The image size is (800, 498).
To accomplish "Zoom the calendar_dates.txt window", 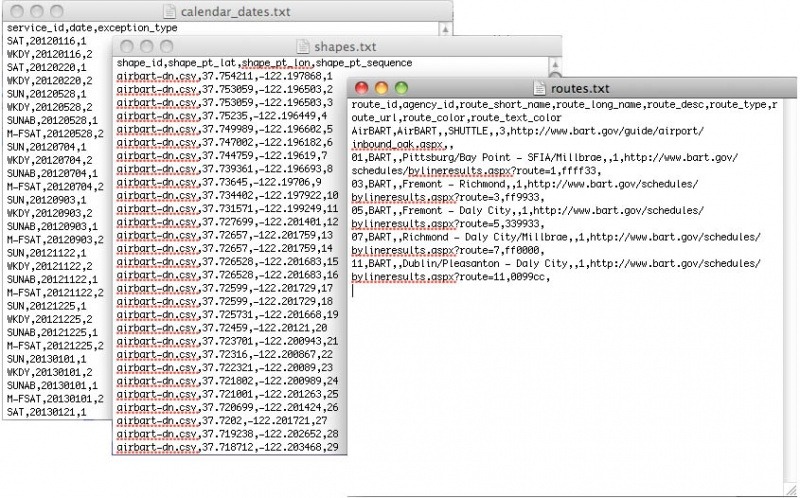I will 57,11.
